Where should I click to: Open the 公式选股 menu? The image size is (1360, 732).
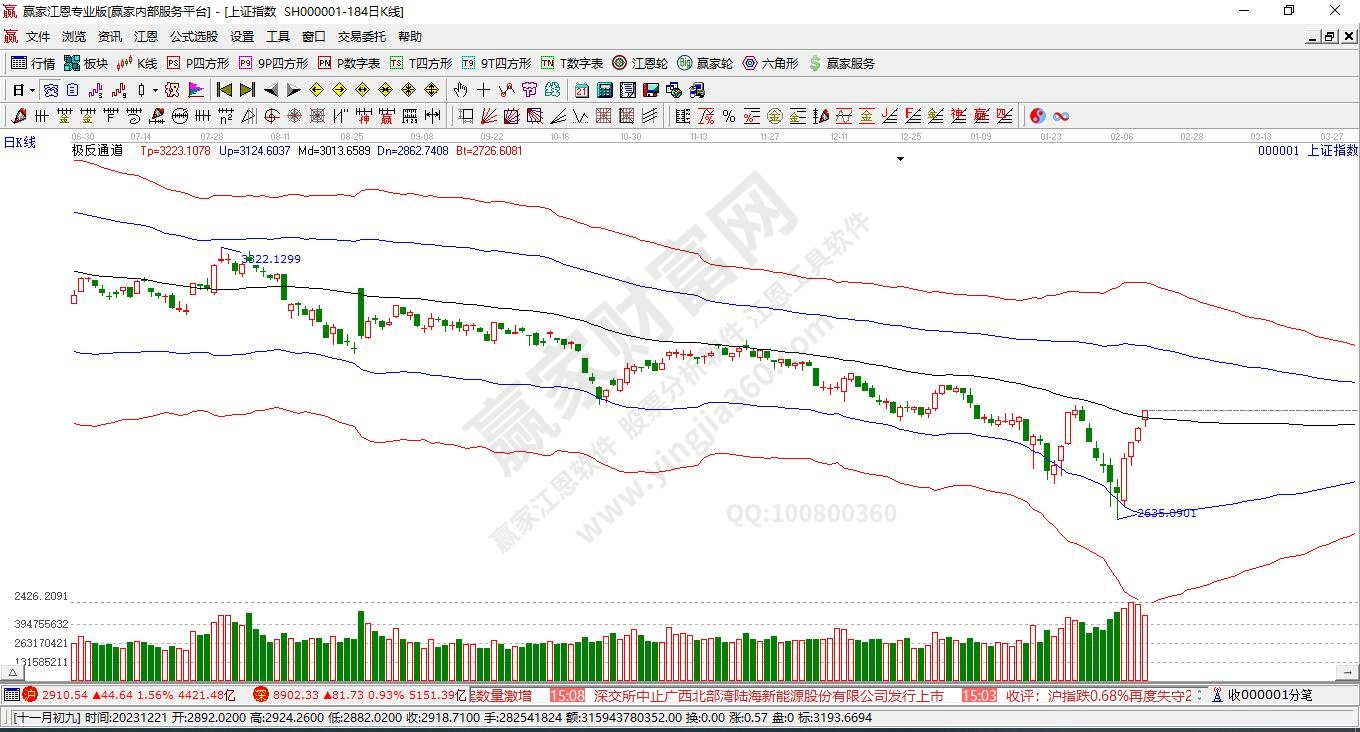(193, 36)
